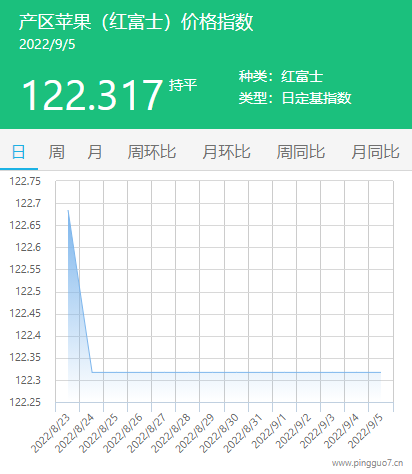Viewport: 412px width, 474px height.
Task: Click the 产区苹果（红富士）价格指数 title
Action: [x=136, y=22]
